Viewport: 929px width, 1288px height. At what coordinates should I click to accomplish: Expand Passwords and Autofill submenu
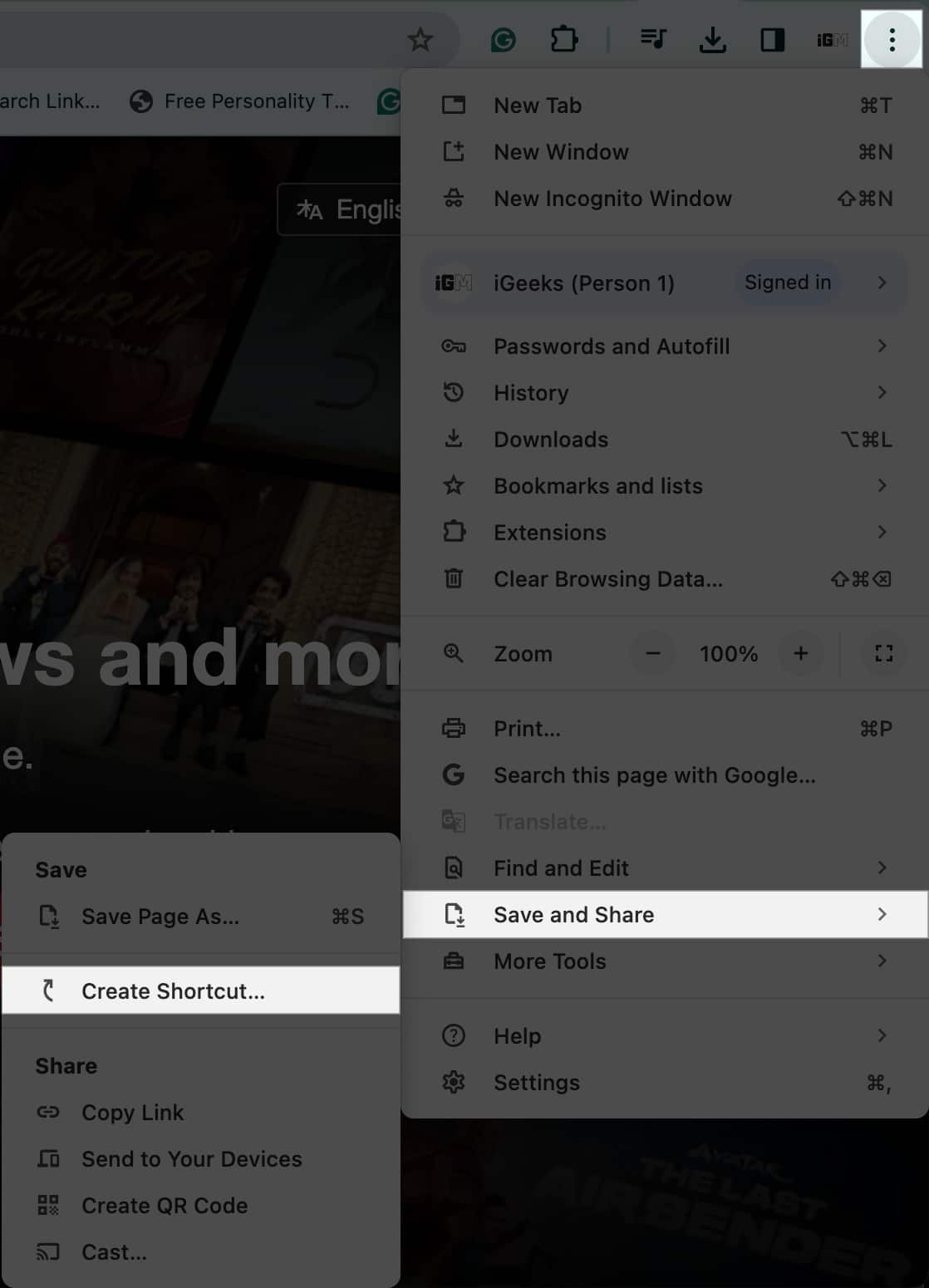tap(665, 347)
